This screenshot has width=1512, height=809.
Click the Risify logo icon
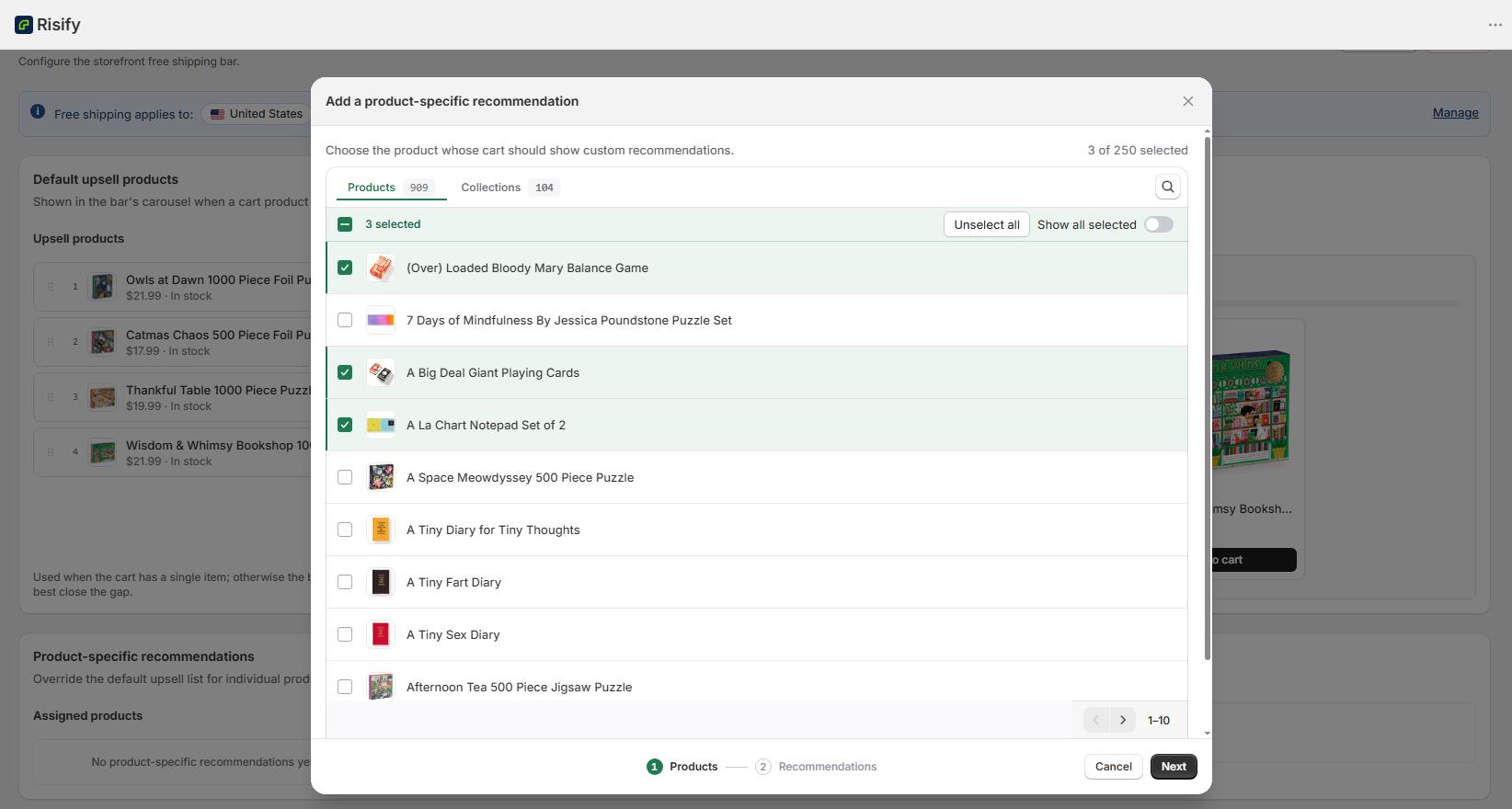pos(24,25)
